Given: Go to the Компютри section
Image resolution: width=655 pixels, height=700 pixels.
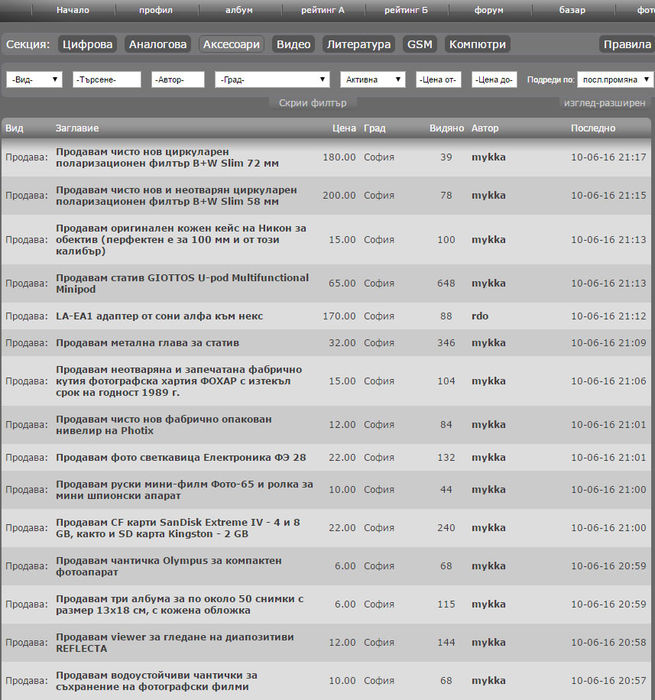Looking at the screenshot, I should [477, 45].
